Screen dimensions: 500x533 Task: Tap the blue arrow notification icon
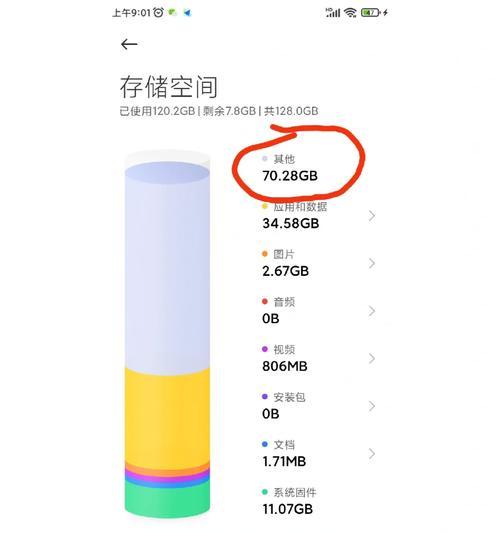[x=187, y=13]
